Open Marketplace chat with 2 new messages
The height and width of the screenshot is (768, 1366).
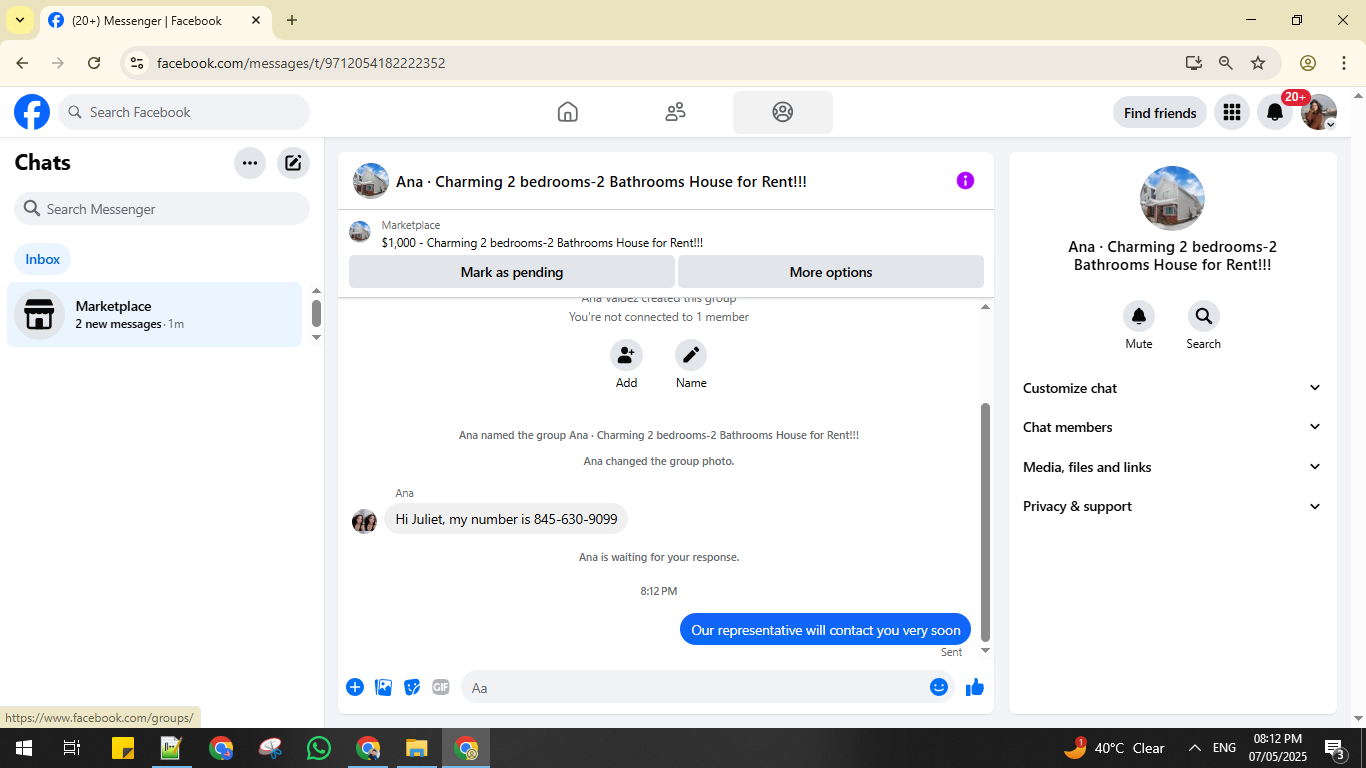155,314
